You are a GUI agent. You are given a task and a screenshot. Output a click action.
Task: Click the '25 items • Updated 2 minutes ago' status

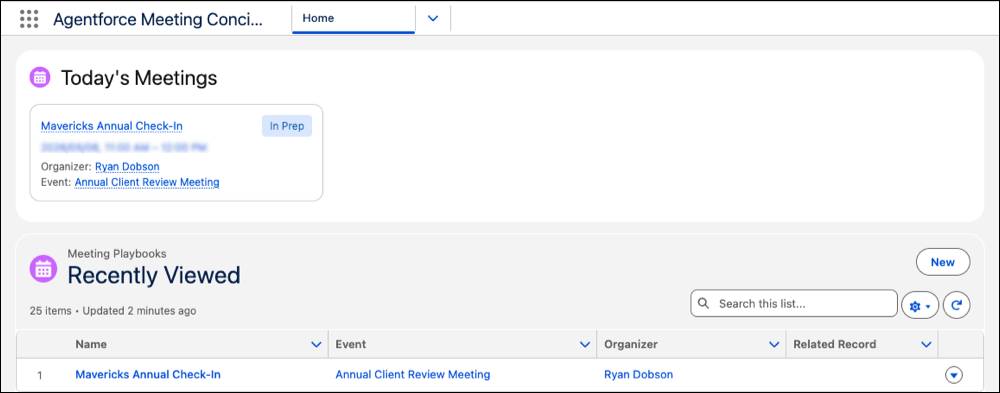(113, 311)
